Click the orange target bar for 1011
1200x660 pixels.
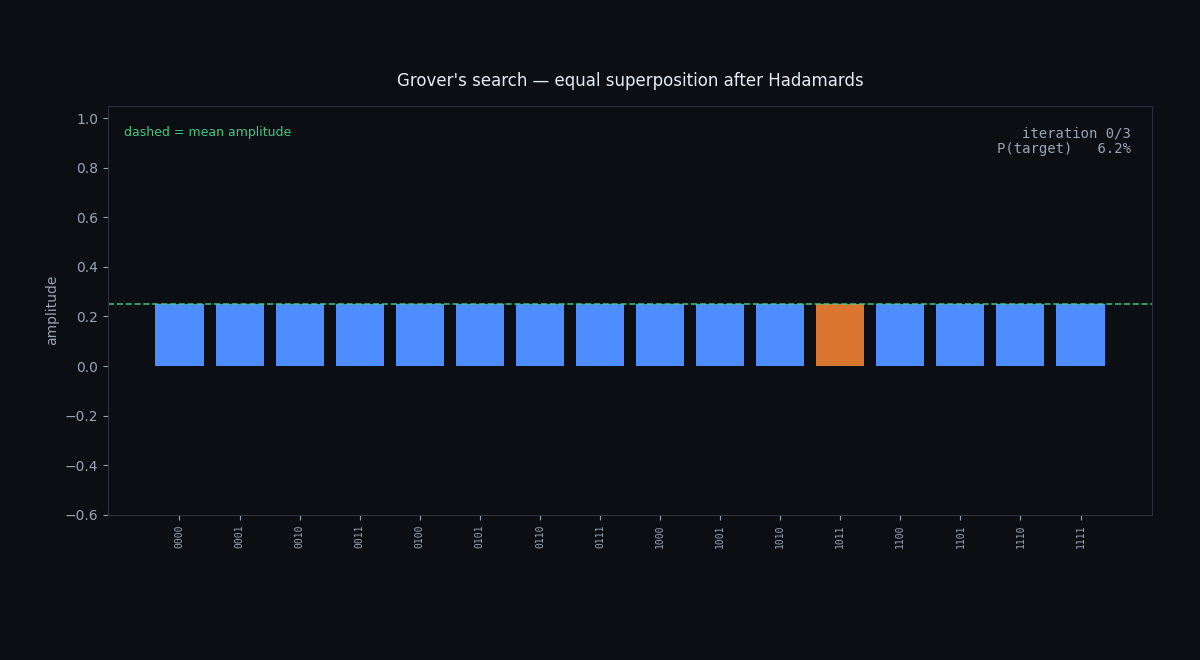840,335
